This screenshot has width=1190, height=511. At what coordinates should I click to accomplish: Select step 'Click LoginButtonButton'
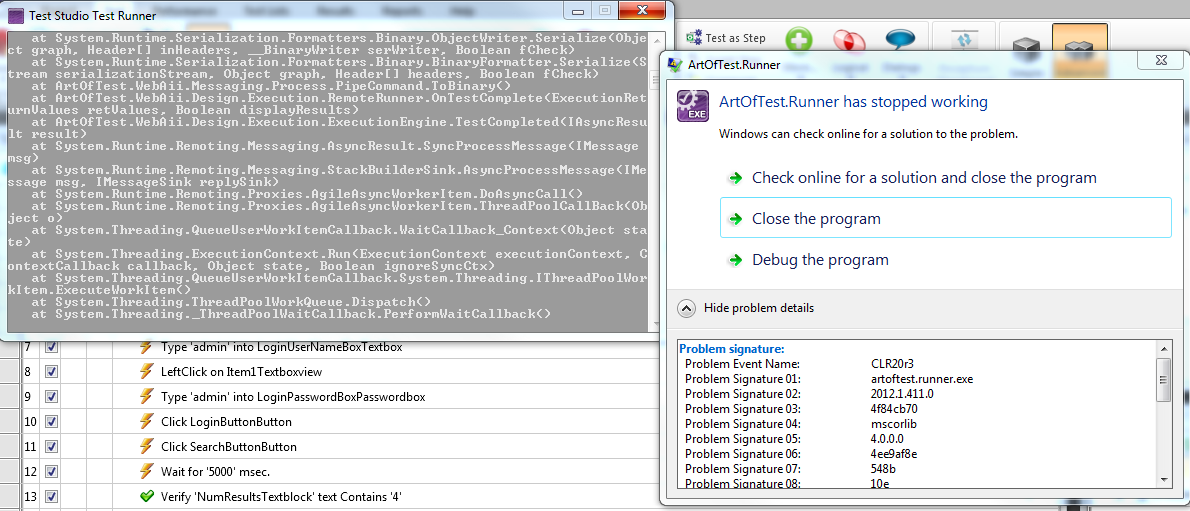[x=226, y=421]
